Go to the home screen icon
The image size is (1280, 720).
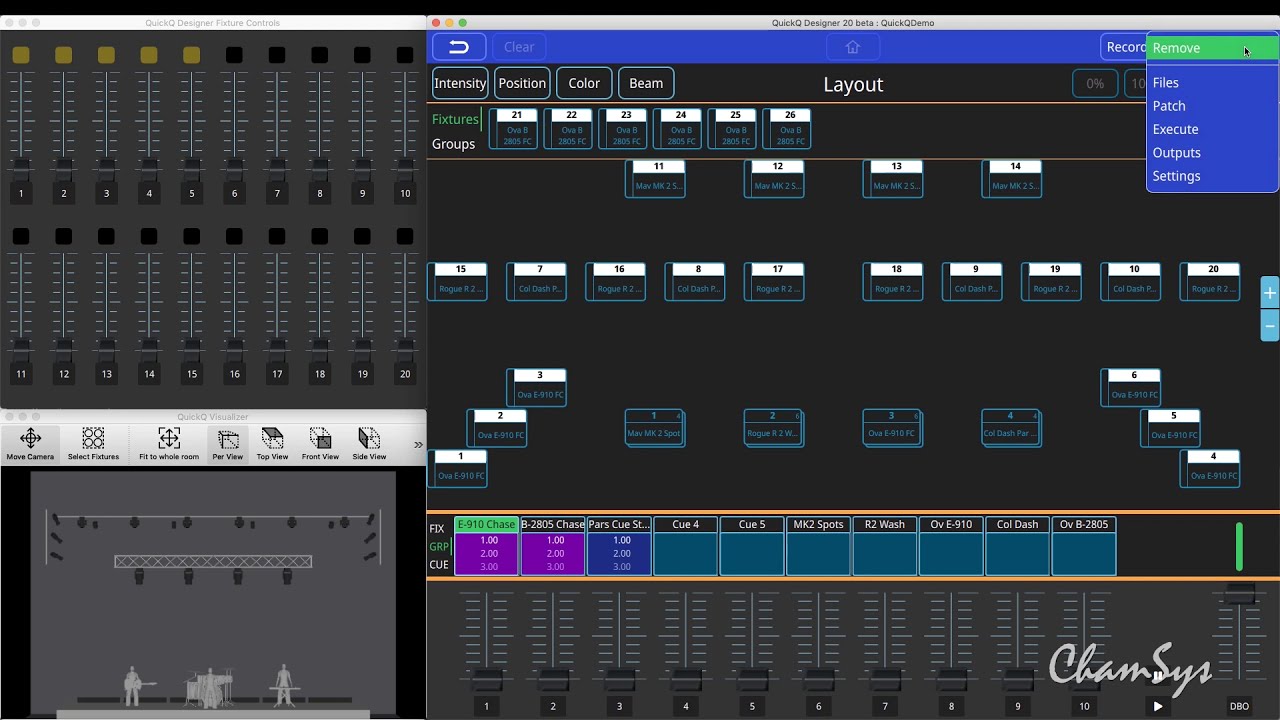[x=853, y=47]
